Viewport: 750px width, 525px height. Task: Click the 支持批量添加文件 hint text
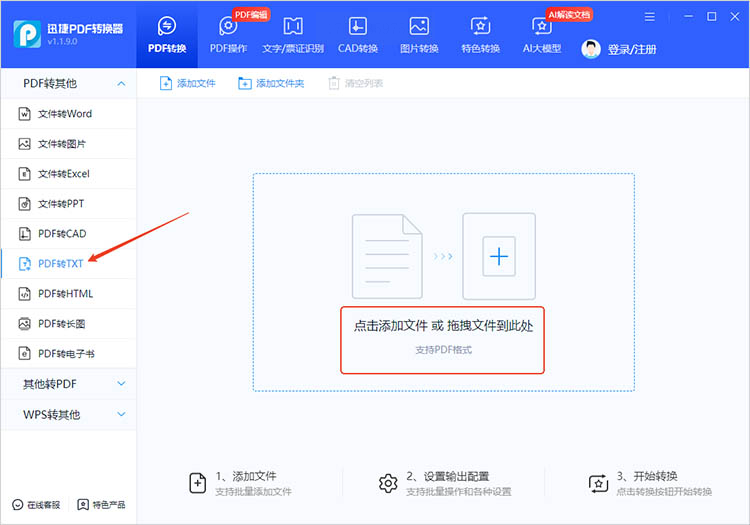(253, 492)
